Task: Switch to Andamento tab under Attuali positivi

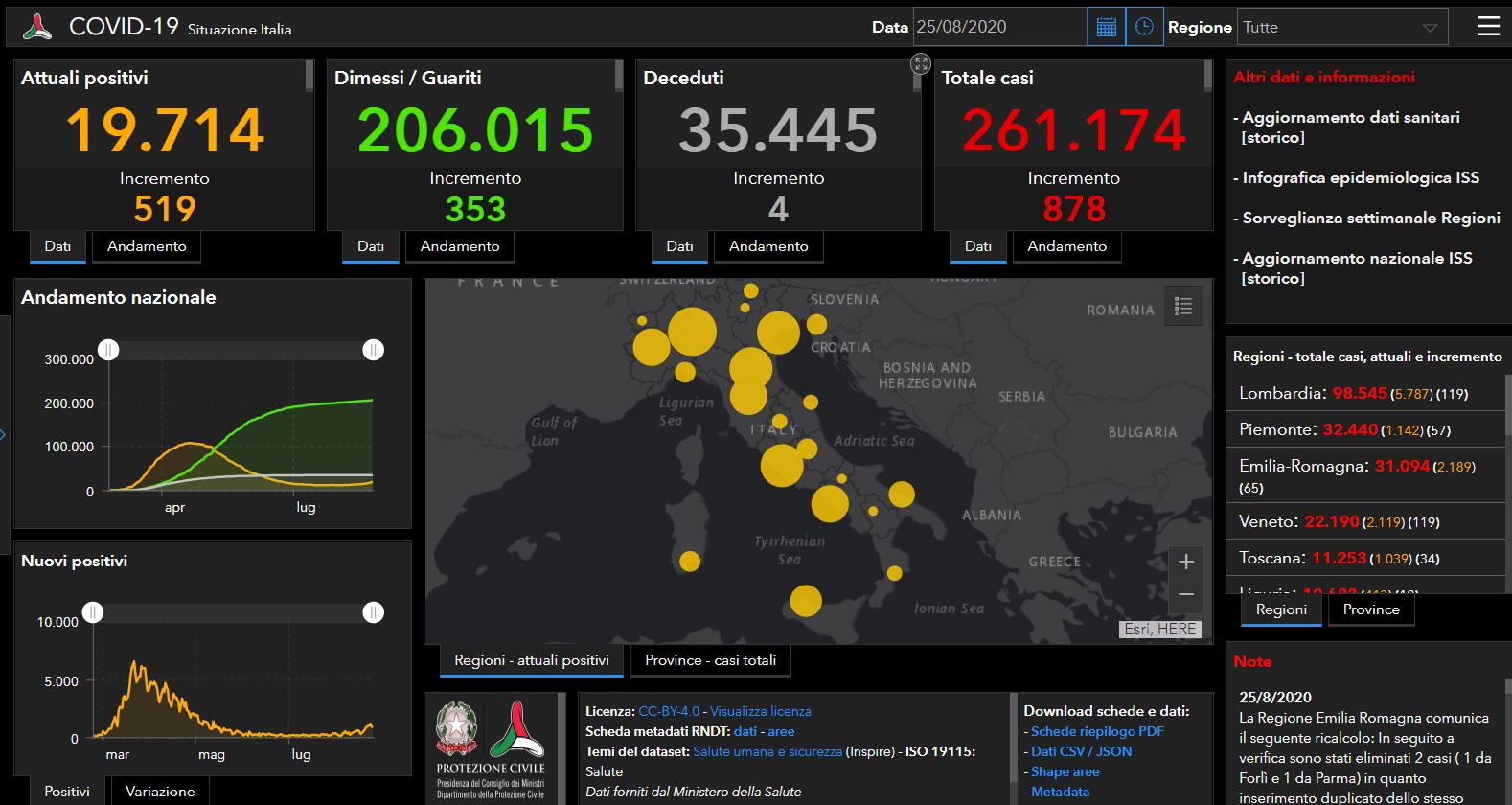Action: [x=147, y=246]
